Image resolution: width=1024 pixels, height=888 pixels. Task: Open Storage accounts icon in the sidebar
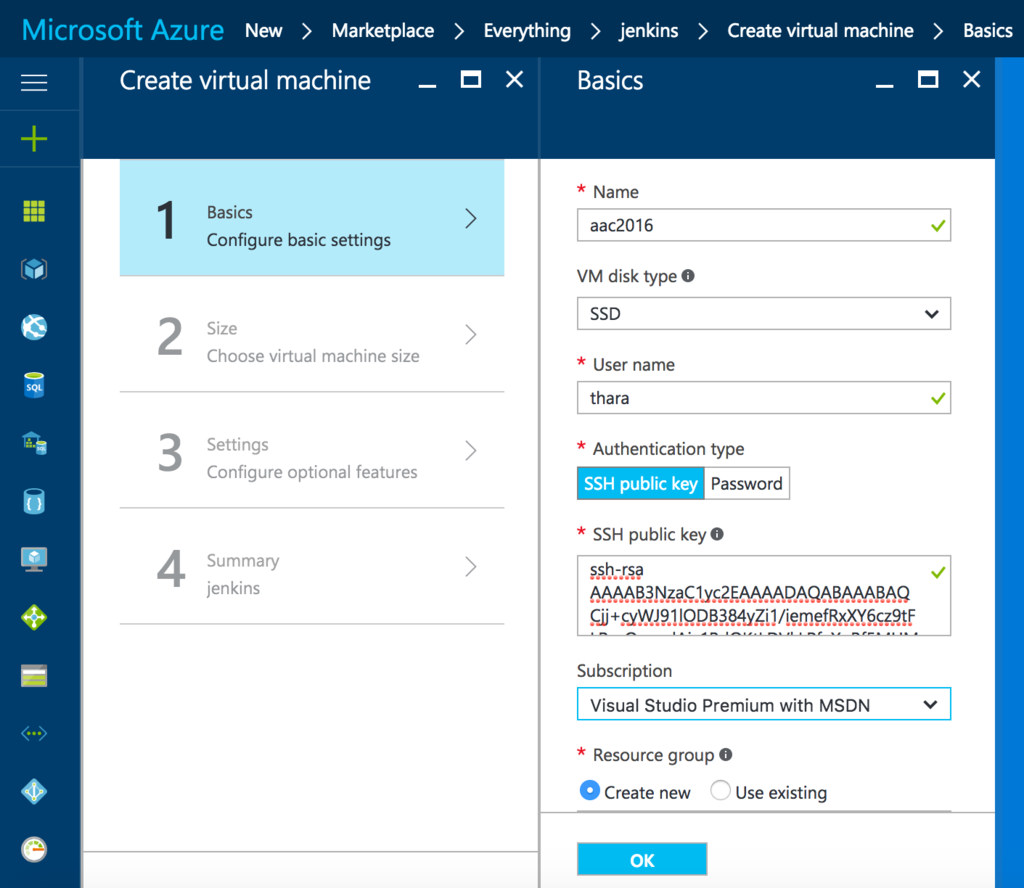pyautogui.click(x=34, y=676)
